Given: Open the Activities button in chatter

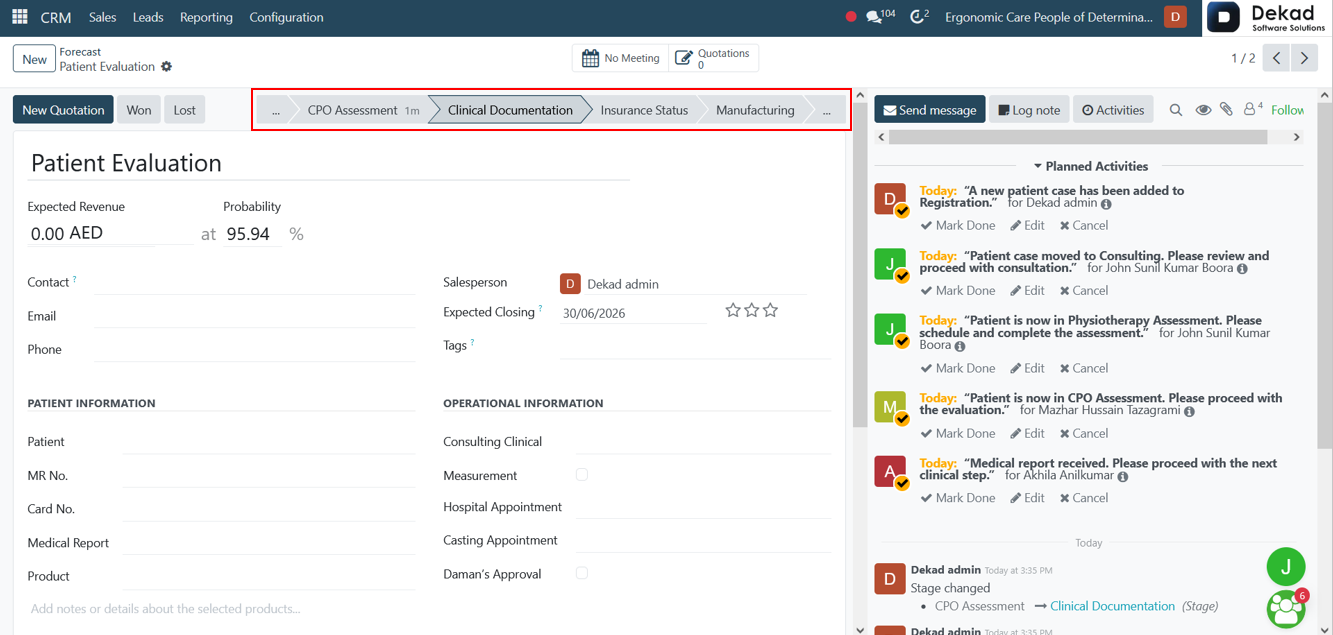Looking at the screenshot, I should point(1113,110).
